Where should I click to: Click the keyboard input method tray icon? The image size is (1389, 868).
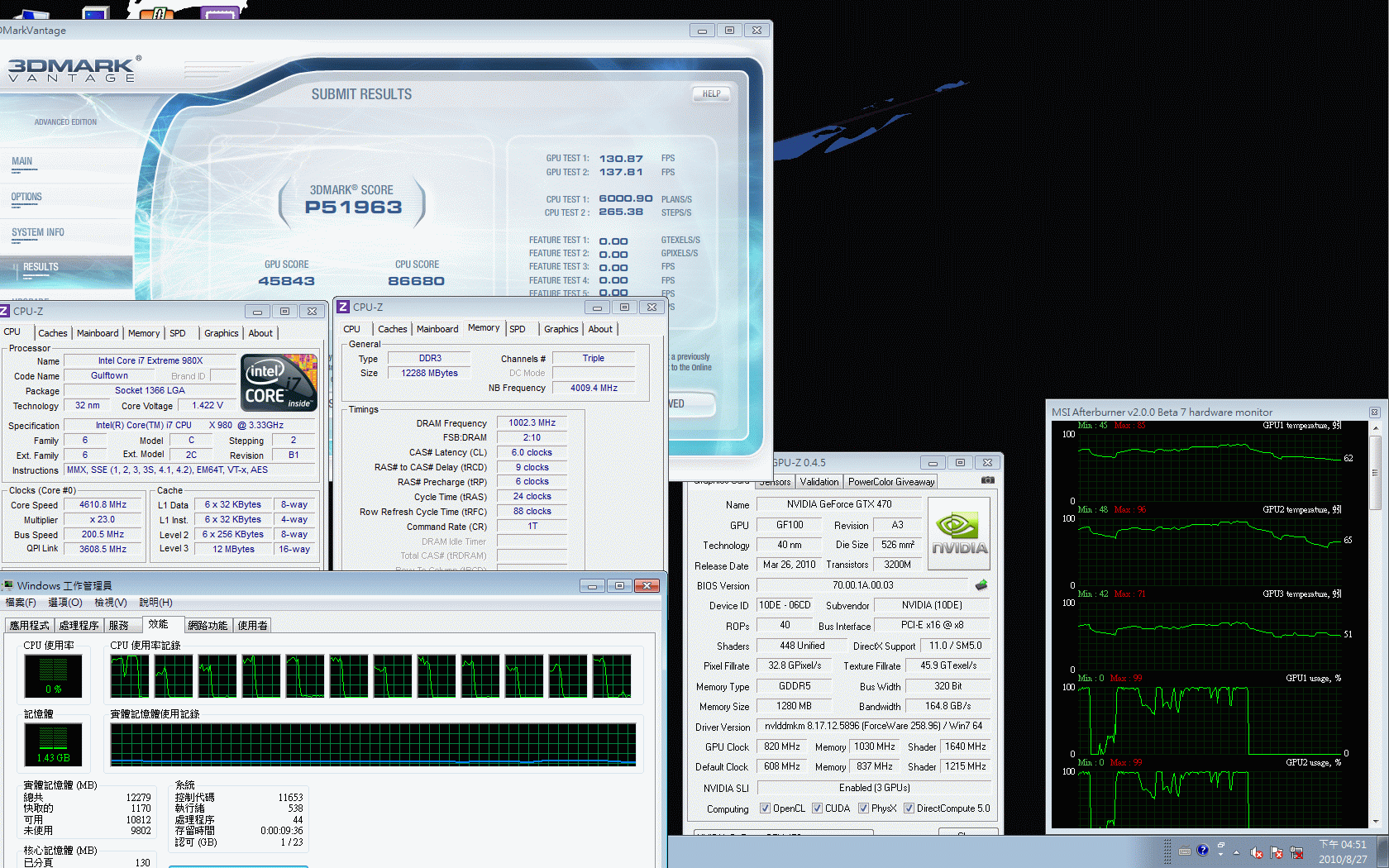pos(1185,851)
